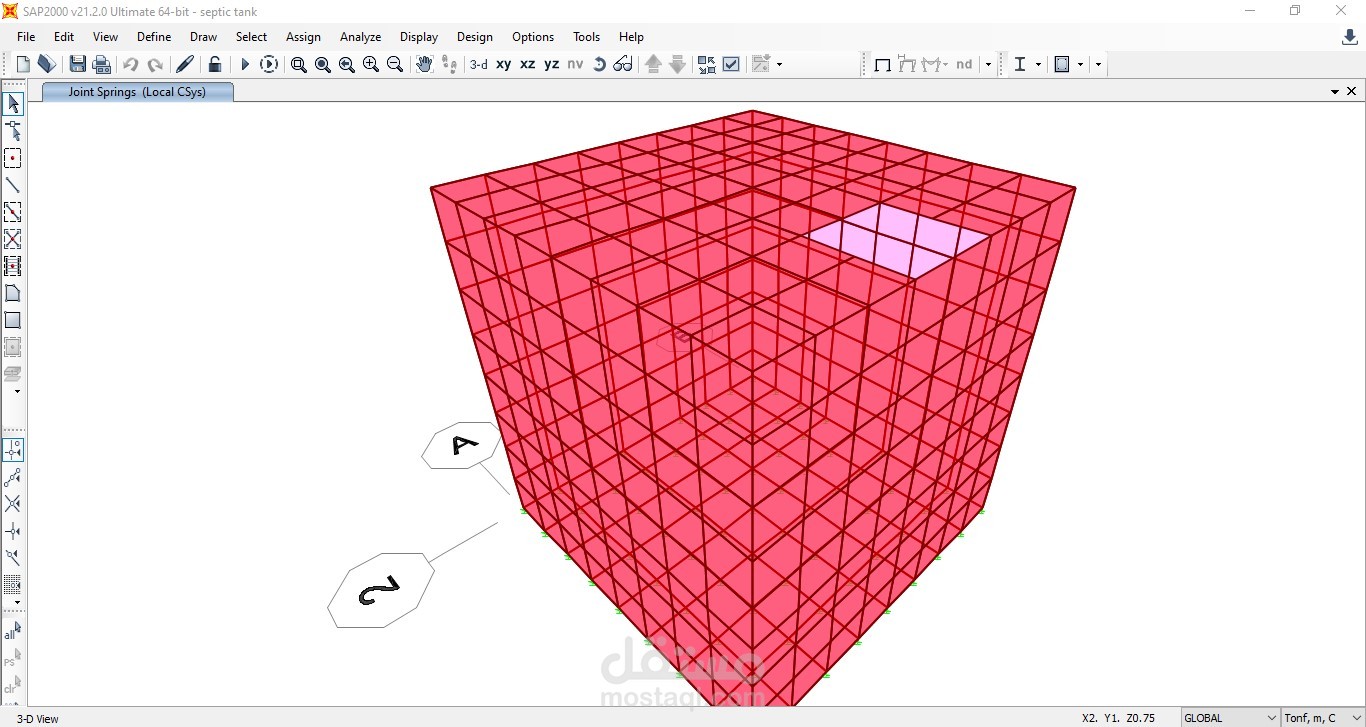Set view to the xz plane

pyautogui.click(x=527, y=64)
